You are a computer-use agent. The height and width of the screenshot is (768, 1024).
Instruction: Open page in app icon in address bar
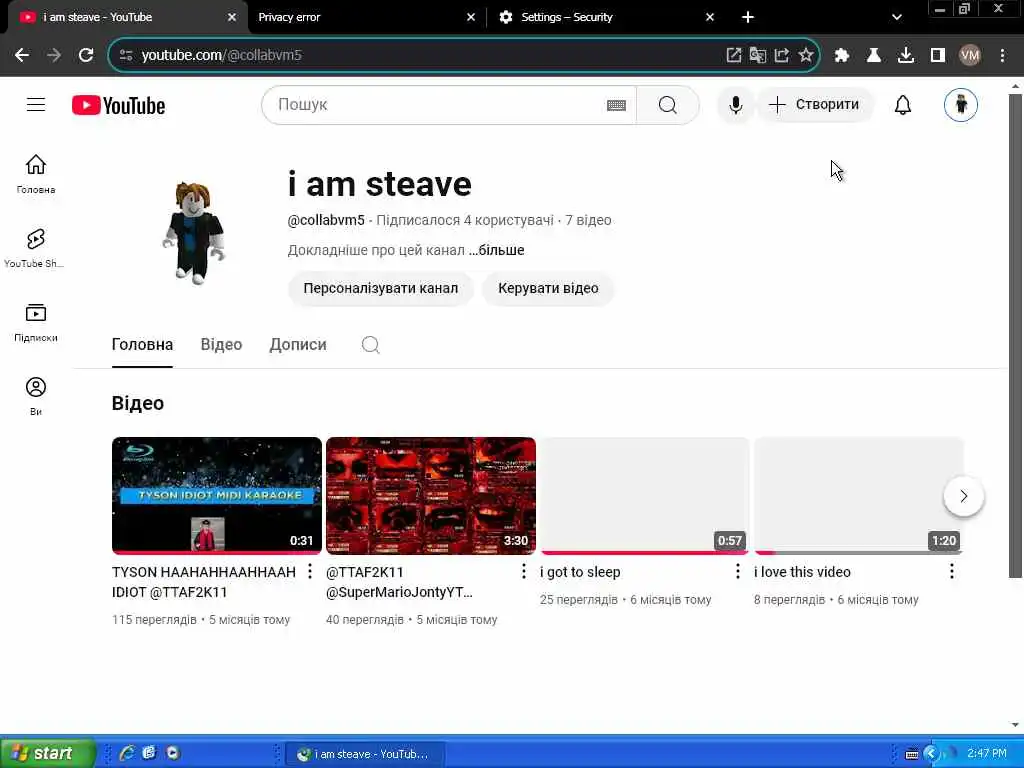tap(733, 55)
